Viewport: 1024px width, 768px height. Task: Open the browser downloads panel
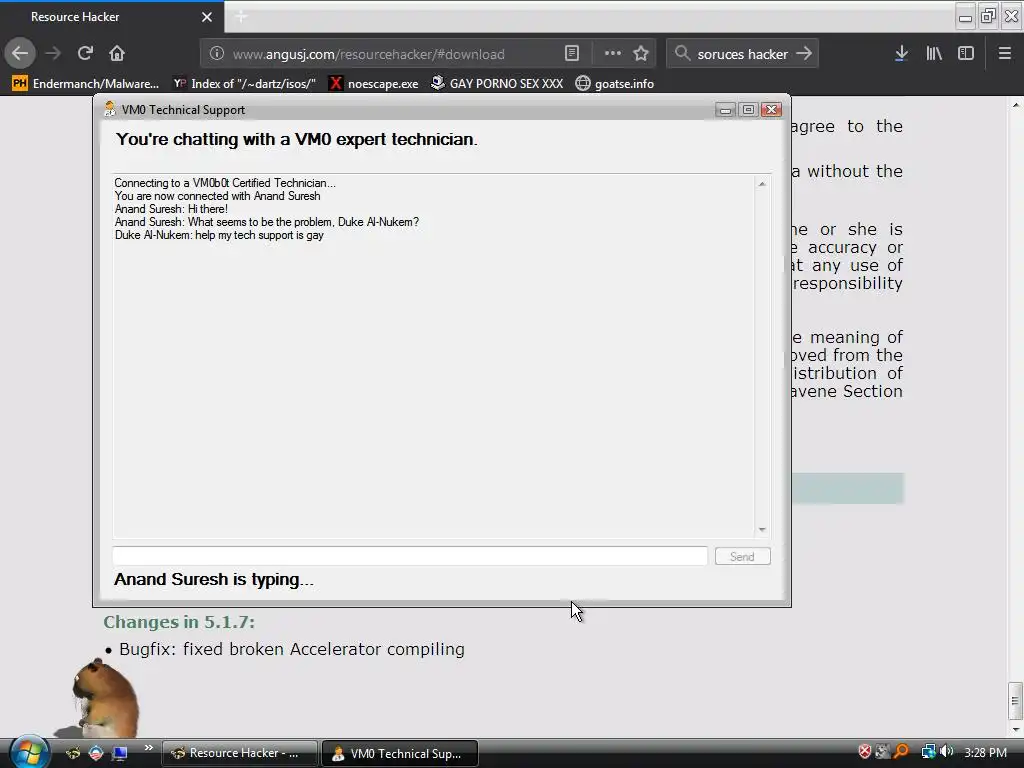pos(901,54)
